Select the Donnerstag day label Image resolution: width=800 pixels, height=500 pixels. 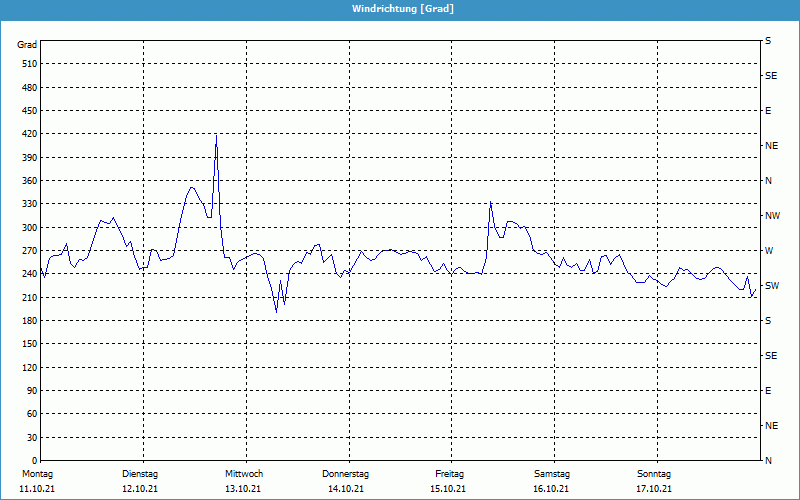(x=346, y=473)
